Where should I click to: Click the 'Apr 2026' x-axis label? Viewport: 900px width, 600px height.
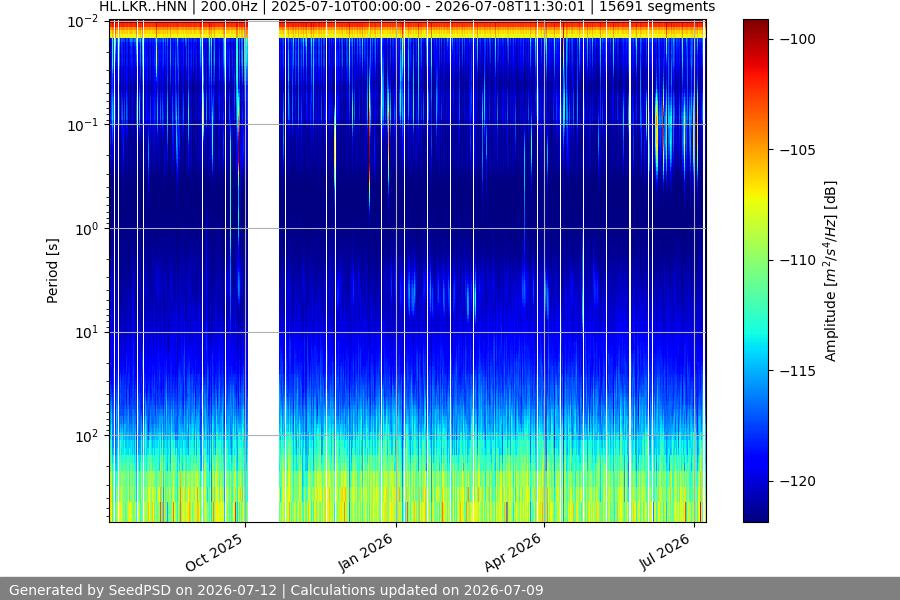[x=513, y=552]
